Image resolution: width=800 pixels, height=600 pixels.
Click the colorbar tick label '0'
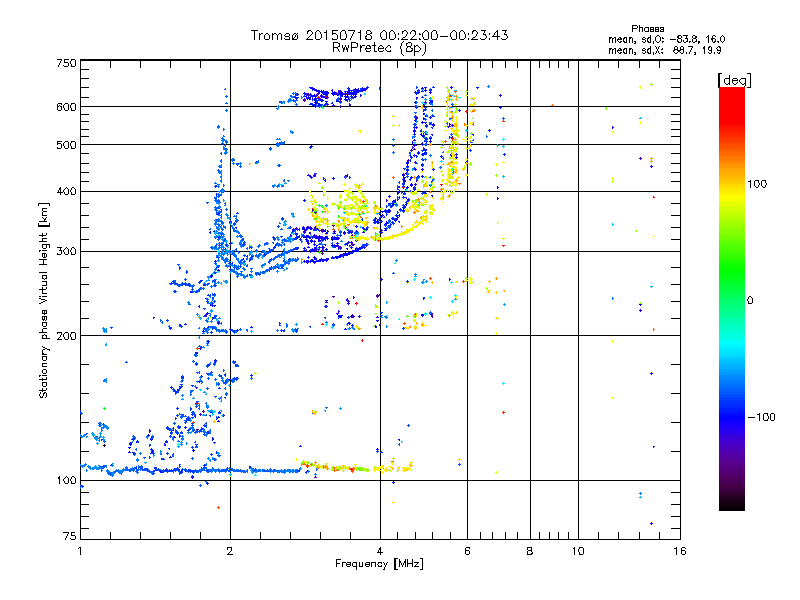click(749, 301)
